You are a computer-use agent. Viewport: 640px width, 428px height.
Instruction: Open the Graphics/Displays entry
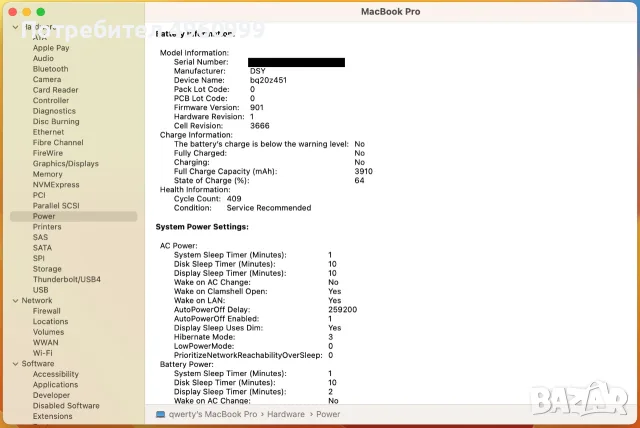point(66,164)
